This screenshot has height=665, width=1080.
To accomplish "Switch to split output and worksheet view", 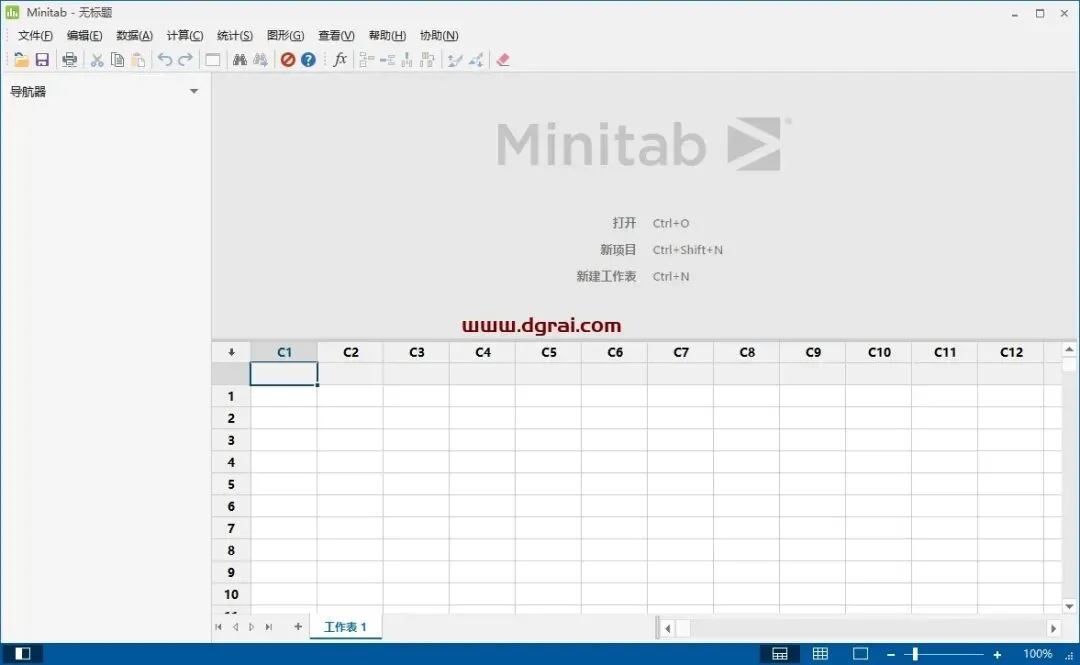I will click(x=780, y=653).
